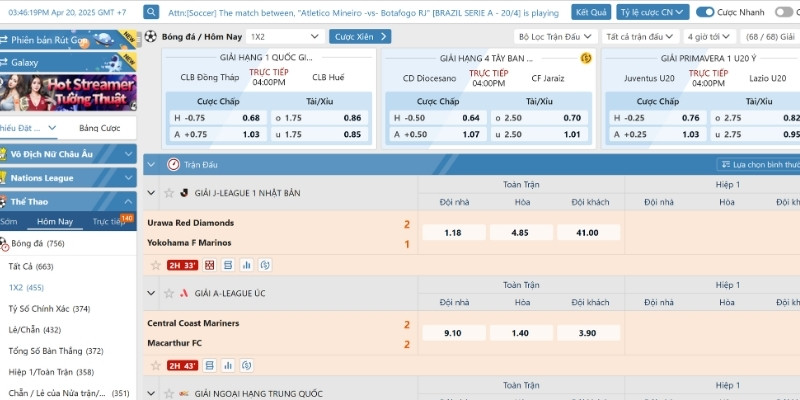Click the Kết Quả button
Image resolution: width=800 pixels, height=400 pixels.
pos(591,12)
